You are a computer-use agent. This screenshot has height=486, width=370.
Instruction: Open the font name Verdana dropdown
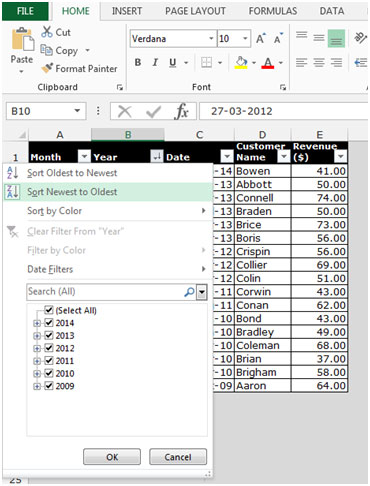[211, 39]
